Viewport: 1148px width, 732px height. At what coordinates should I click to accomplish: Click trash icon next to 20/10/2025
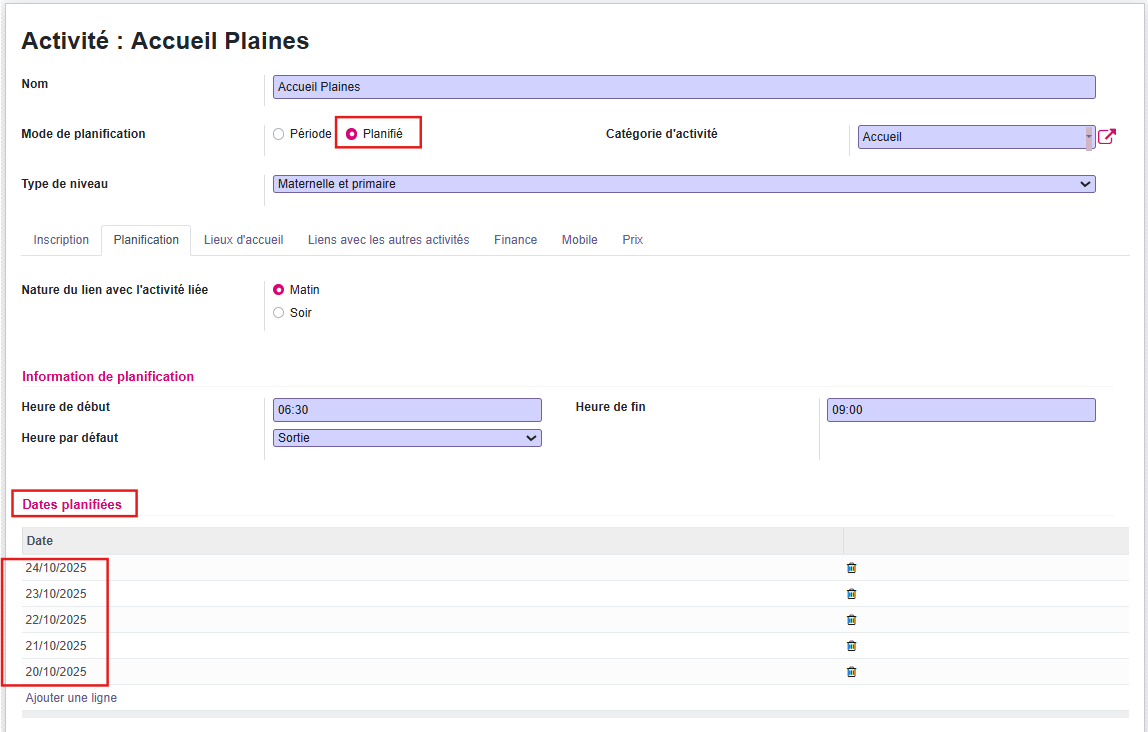851,672
